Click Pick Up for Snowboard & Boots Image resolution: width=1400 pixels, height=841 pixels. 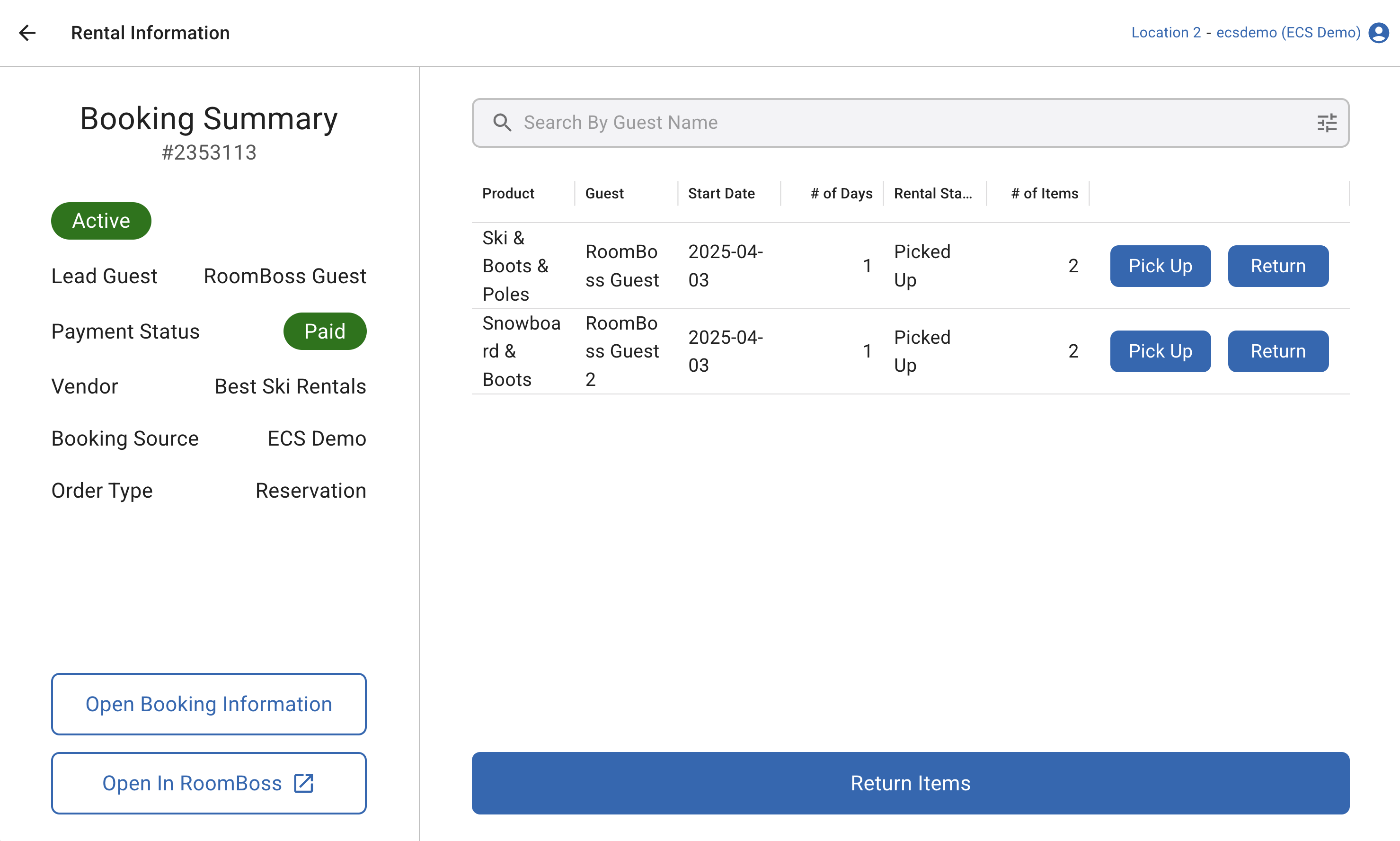tap(1160, 351)
